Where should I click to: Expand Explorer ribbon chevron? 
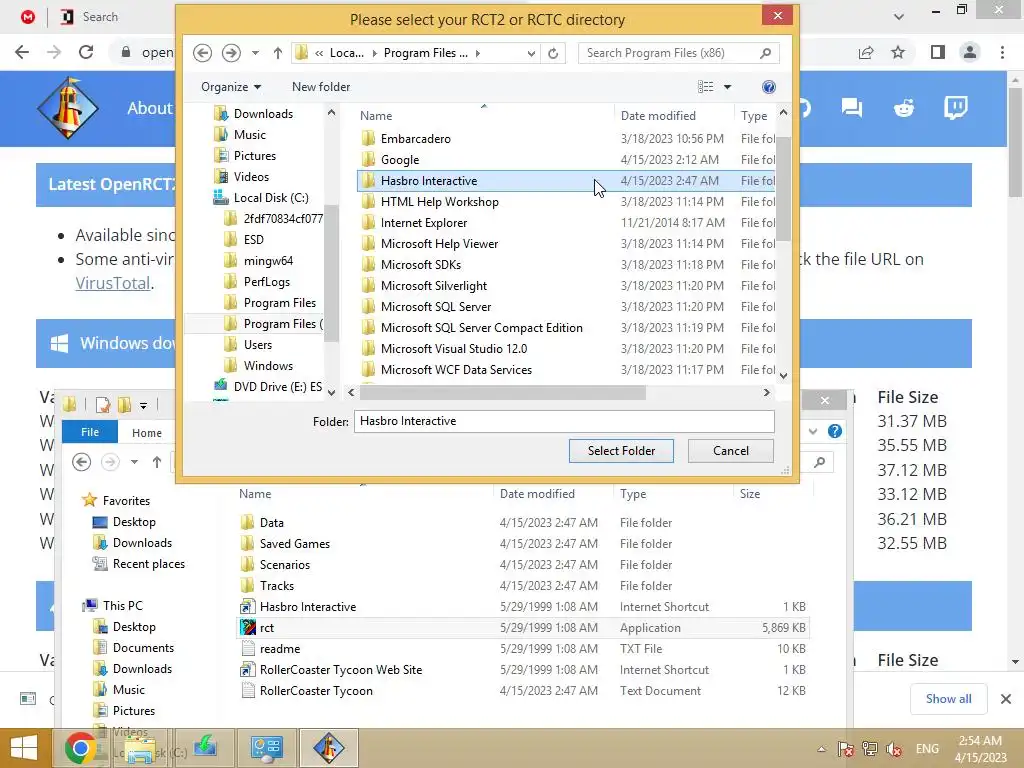pyautogui.click(x=813, y=431)
